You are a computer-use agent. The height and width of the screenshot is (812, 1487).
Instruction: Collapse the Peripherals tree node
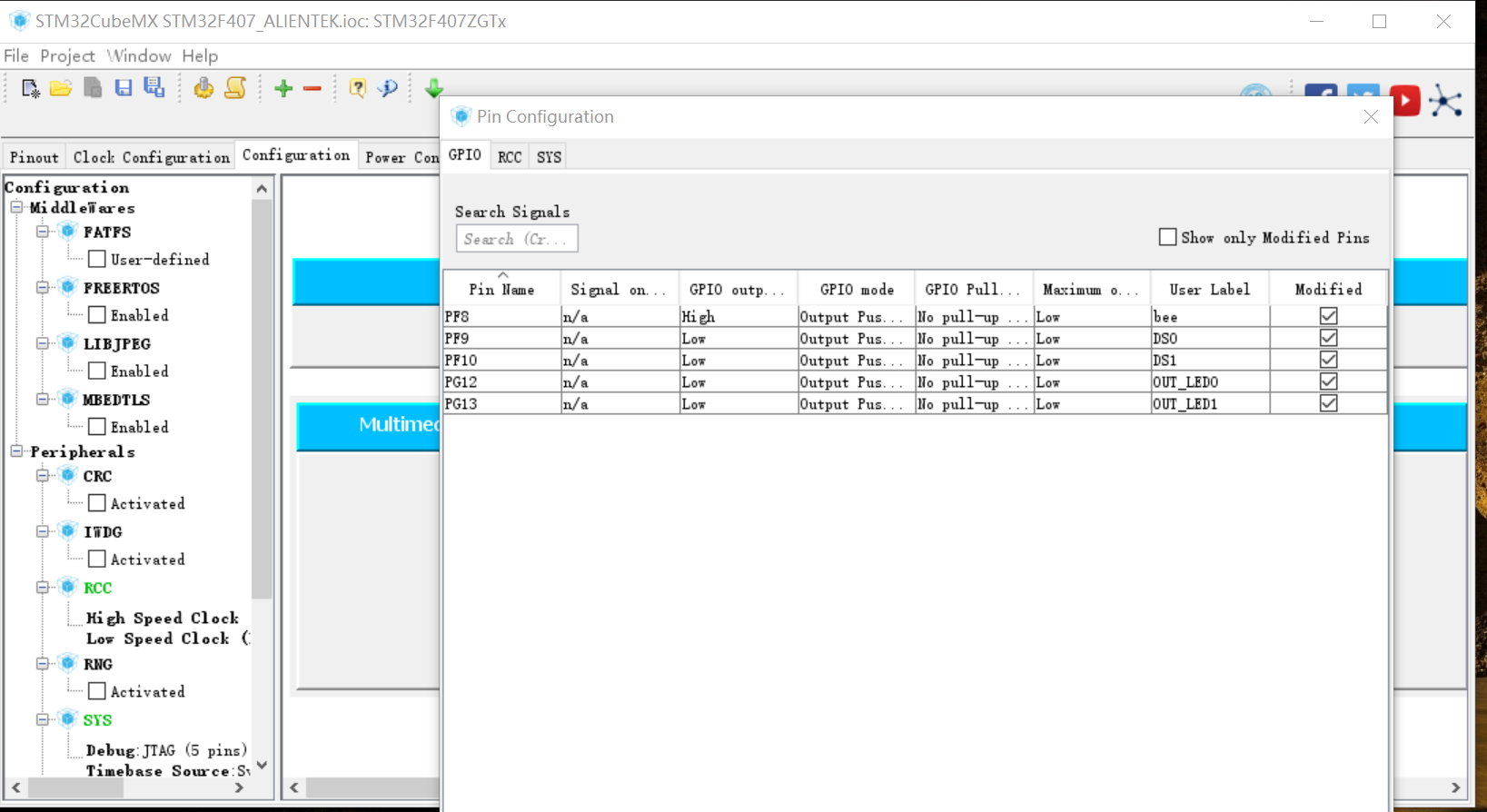tap(17, 451)
